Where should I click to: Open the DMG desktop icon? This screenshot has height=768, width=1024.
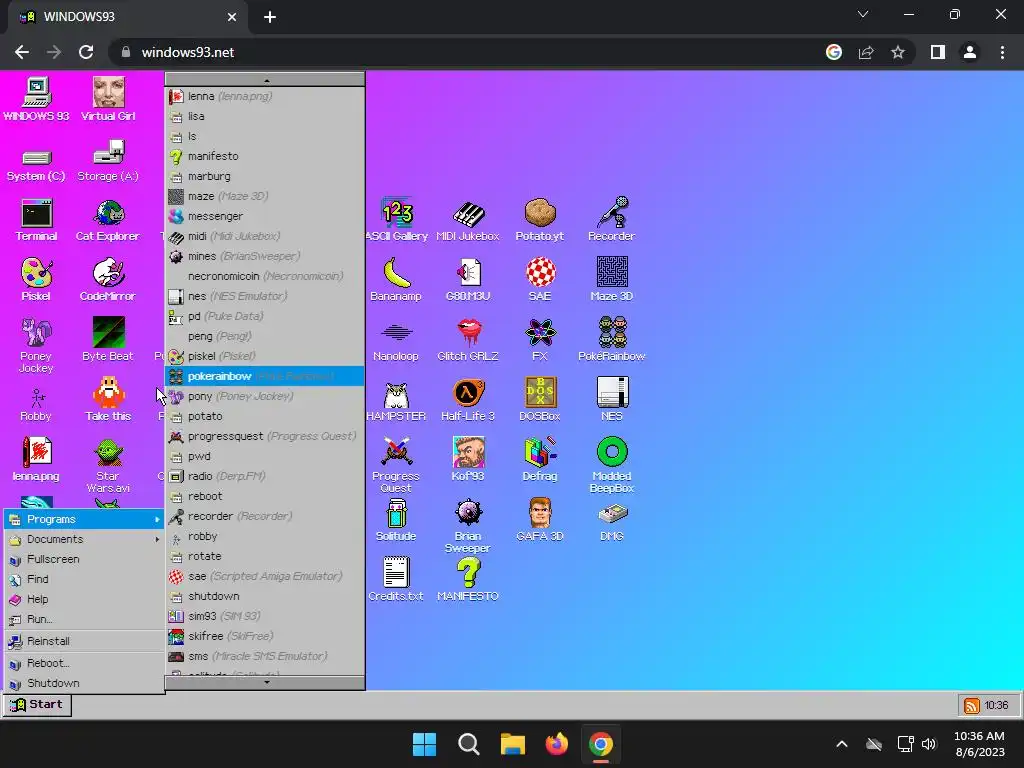pos(612,523)
